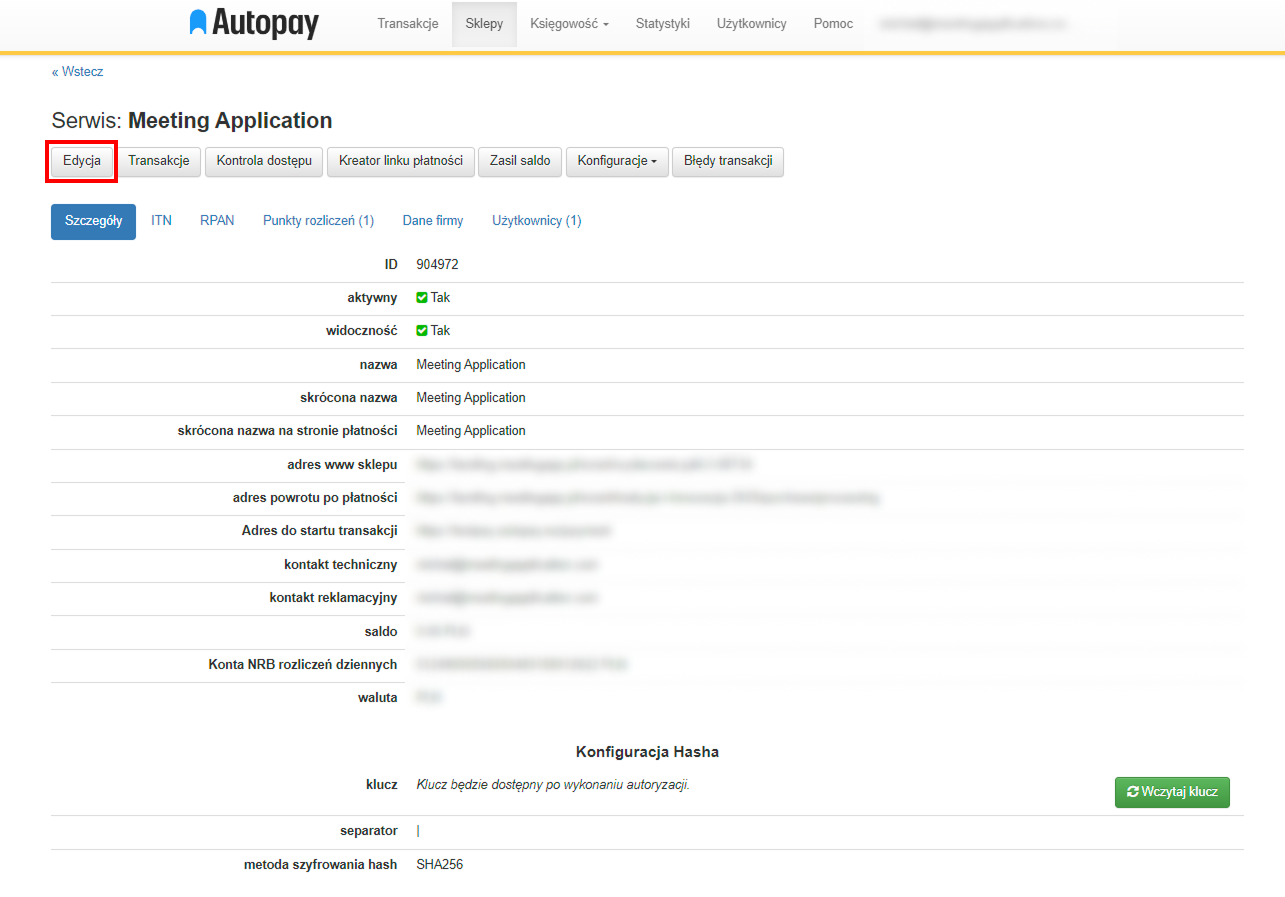Toggle the green 'widoczność' Tak checkmark
Screen dimensions: 1285x897
coord(422,330)
